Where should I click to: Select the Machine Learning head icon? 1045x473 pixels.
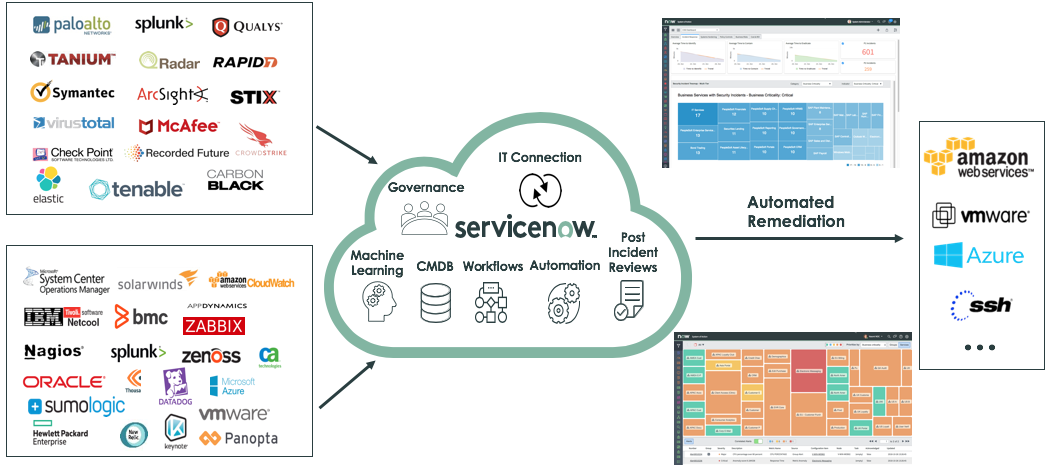coord(377,301)
